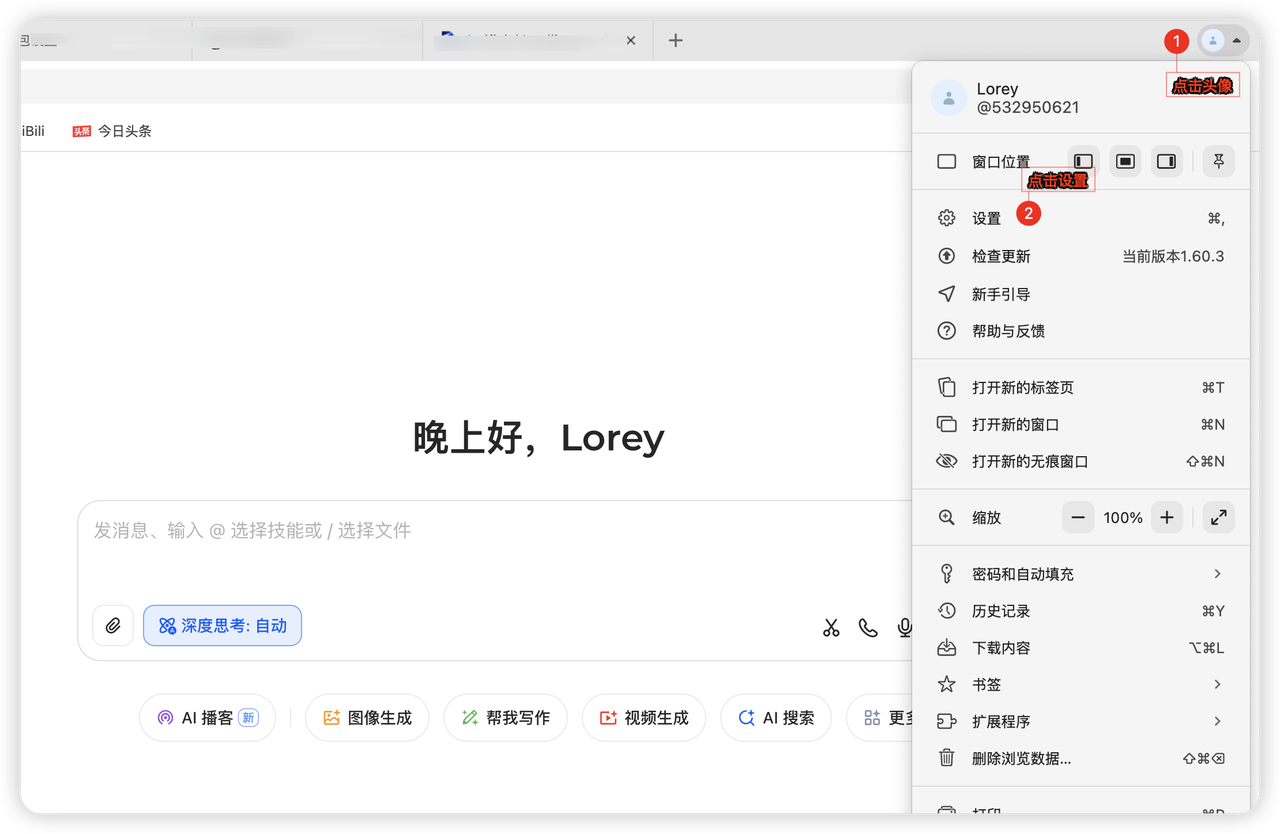Click the 窗口位置 label

(1001, 162)
